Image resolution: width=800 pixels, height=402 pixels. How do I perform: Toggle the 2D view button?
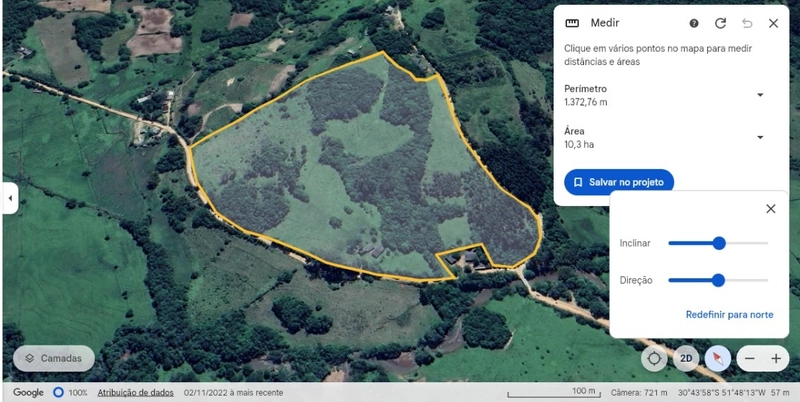(x=686, y=358)
